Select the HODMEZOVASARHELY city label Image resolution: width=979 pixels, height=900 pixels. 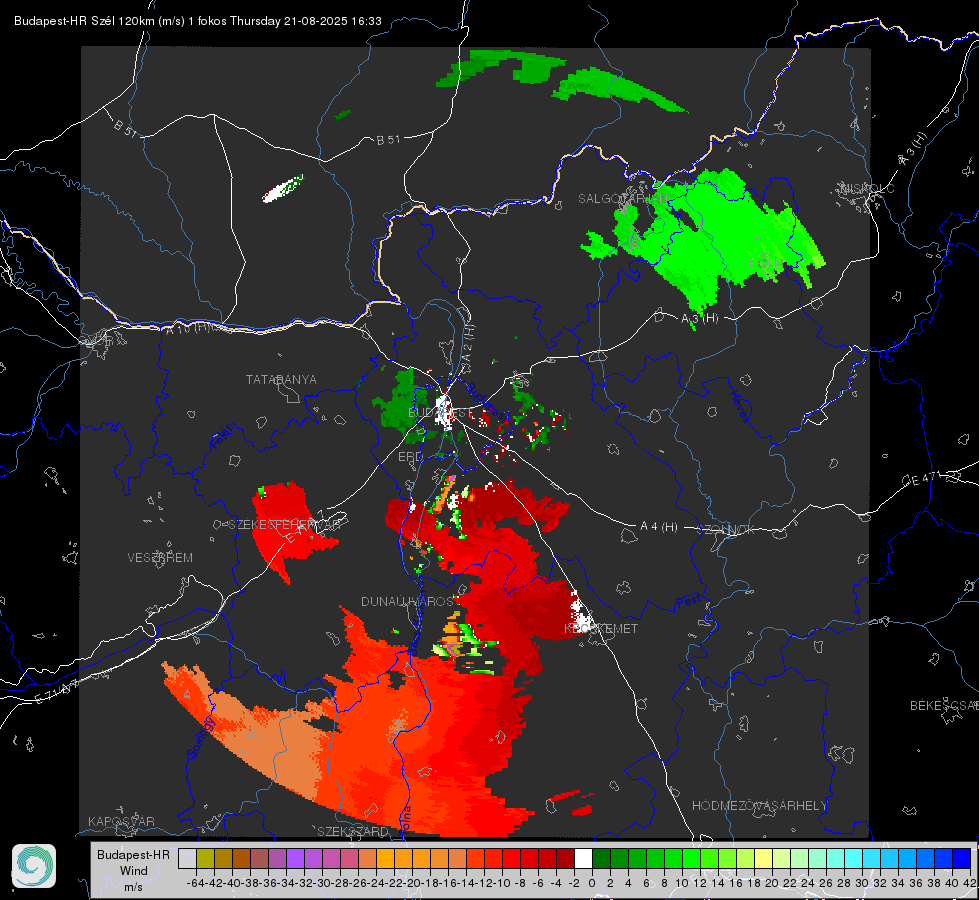coord(760,806)
